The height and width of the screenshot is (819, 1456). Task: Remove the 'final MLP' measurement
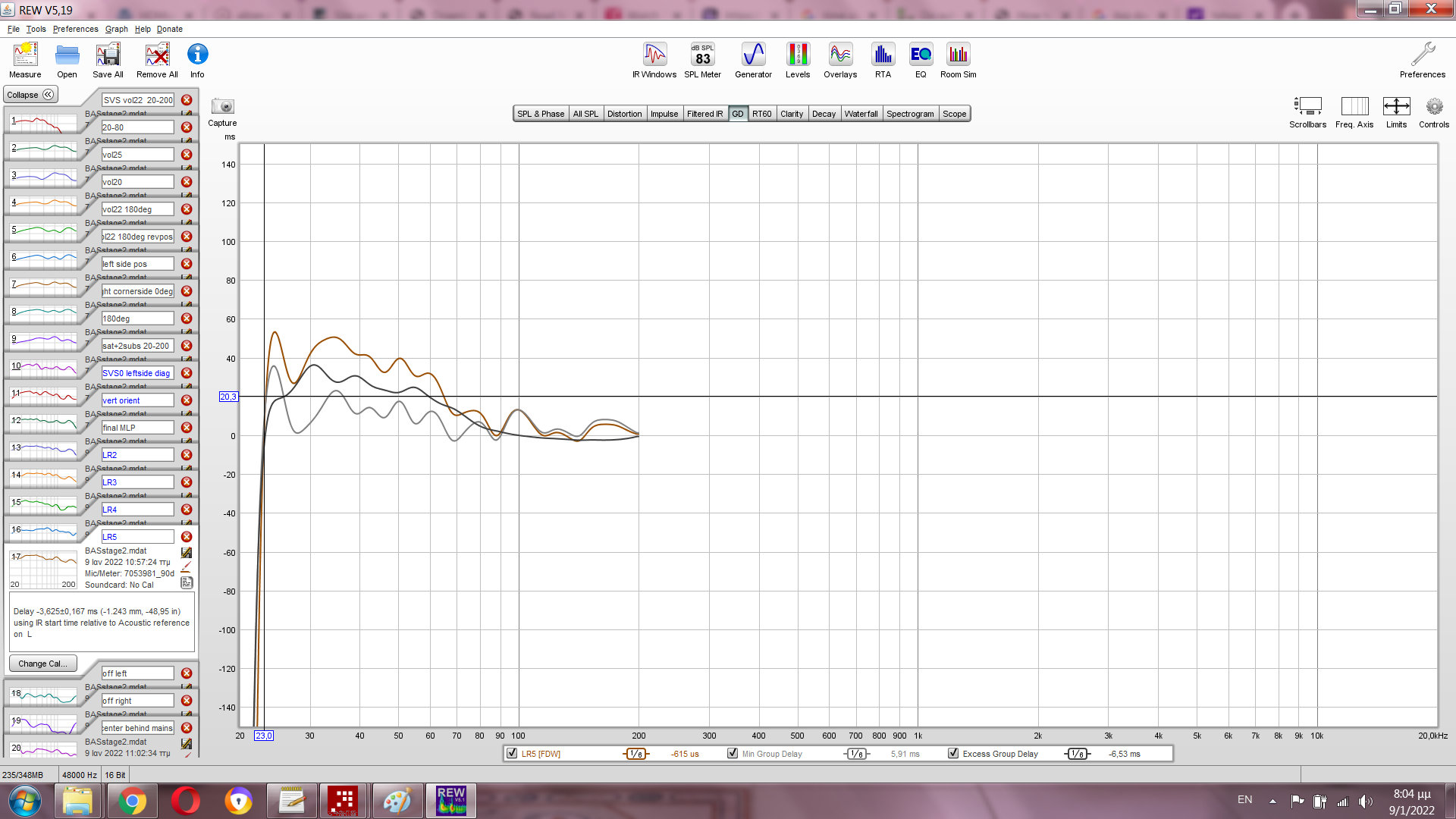(x=187, y=428)
